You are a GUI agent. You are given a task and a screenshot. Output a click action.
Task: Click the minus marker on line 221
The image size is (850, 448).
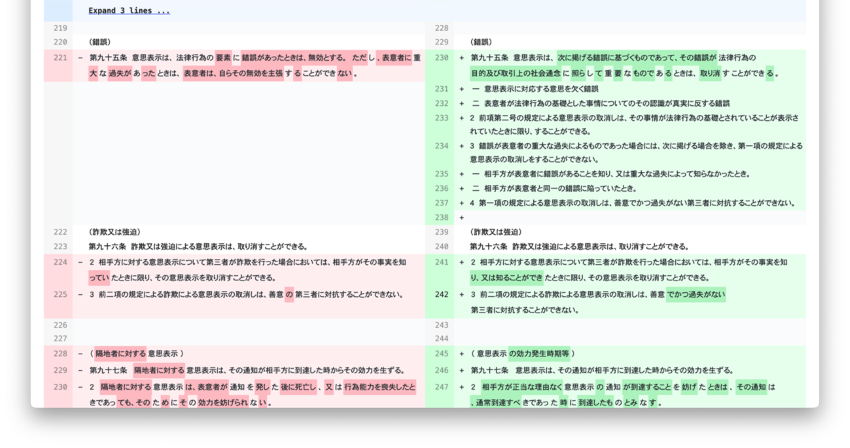[x=80, y=57]
